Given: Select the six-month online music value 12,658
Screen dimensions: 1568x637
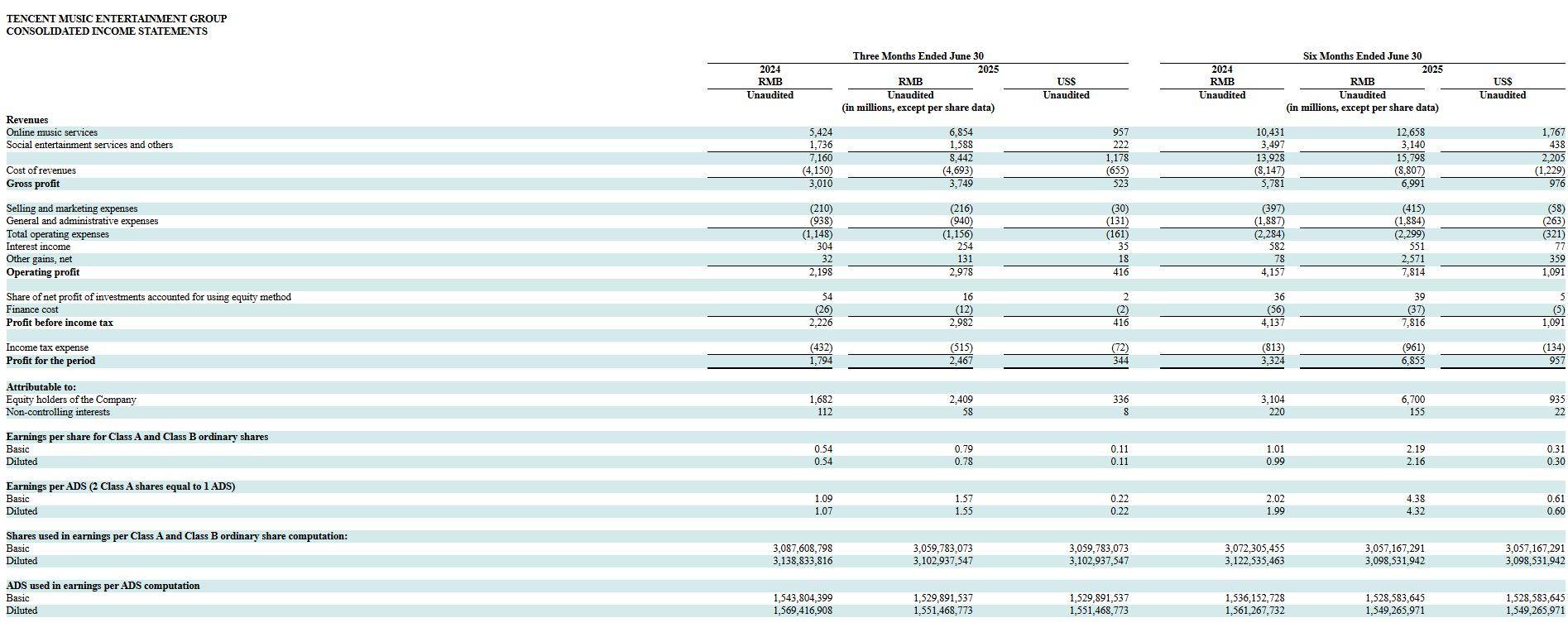Looking at the screenshot, I should [1409, 132].
